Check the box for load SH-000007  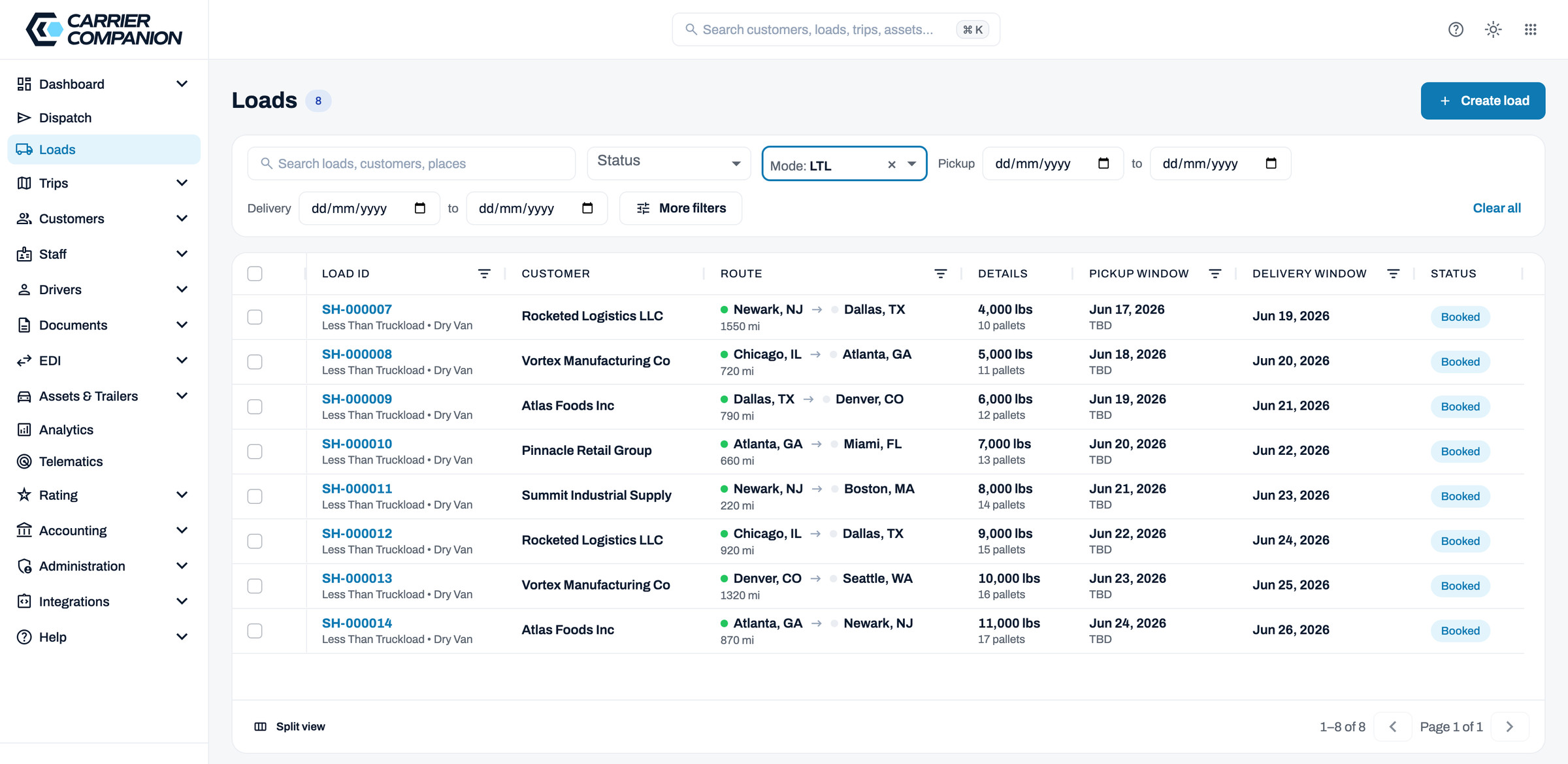point(255,317)
